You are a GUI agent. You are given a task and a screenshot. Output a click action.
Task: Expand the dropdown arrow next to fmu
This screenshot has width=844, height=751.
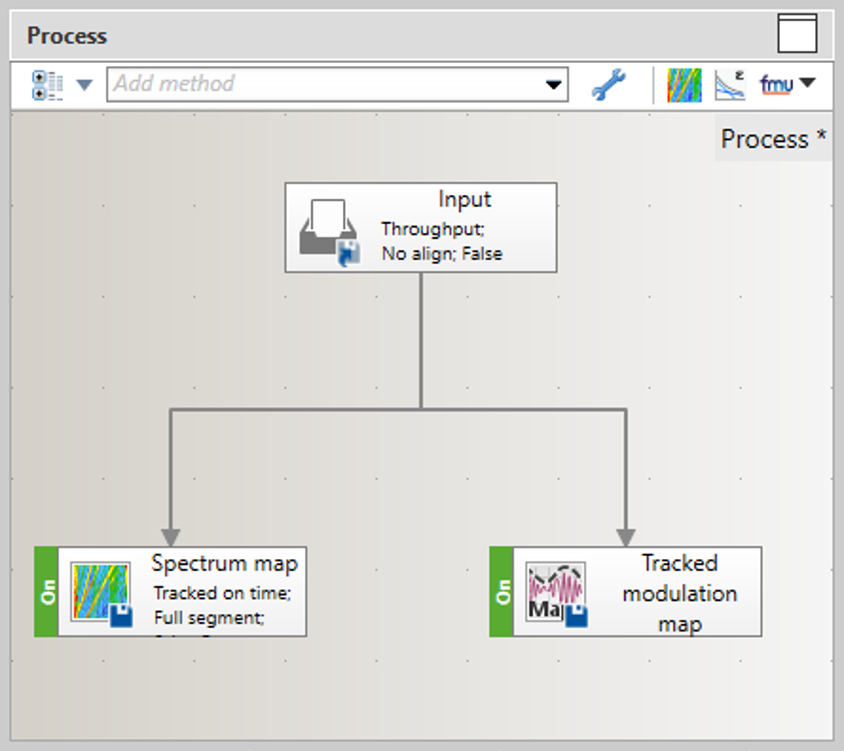click(x=807, y=84)
